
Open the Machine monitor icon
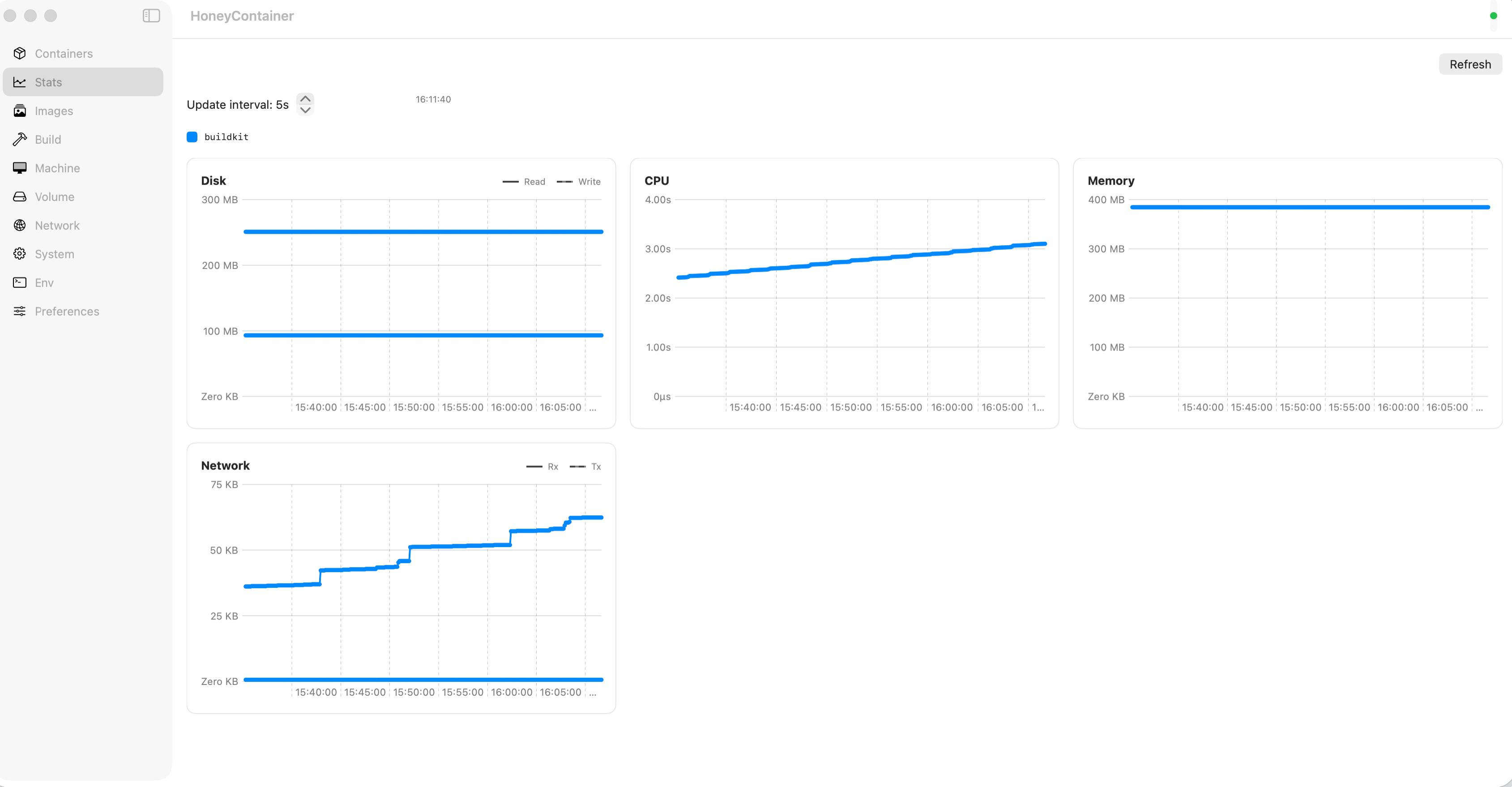pyautogui.click(x=19, y=168)
